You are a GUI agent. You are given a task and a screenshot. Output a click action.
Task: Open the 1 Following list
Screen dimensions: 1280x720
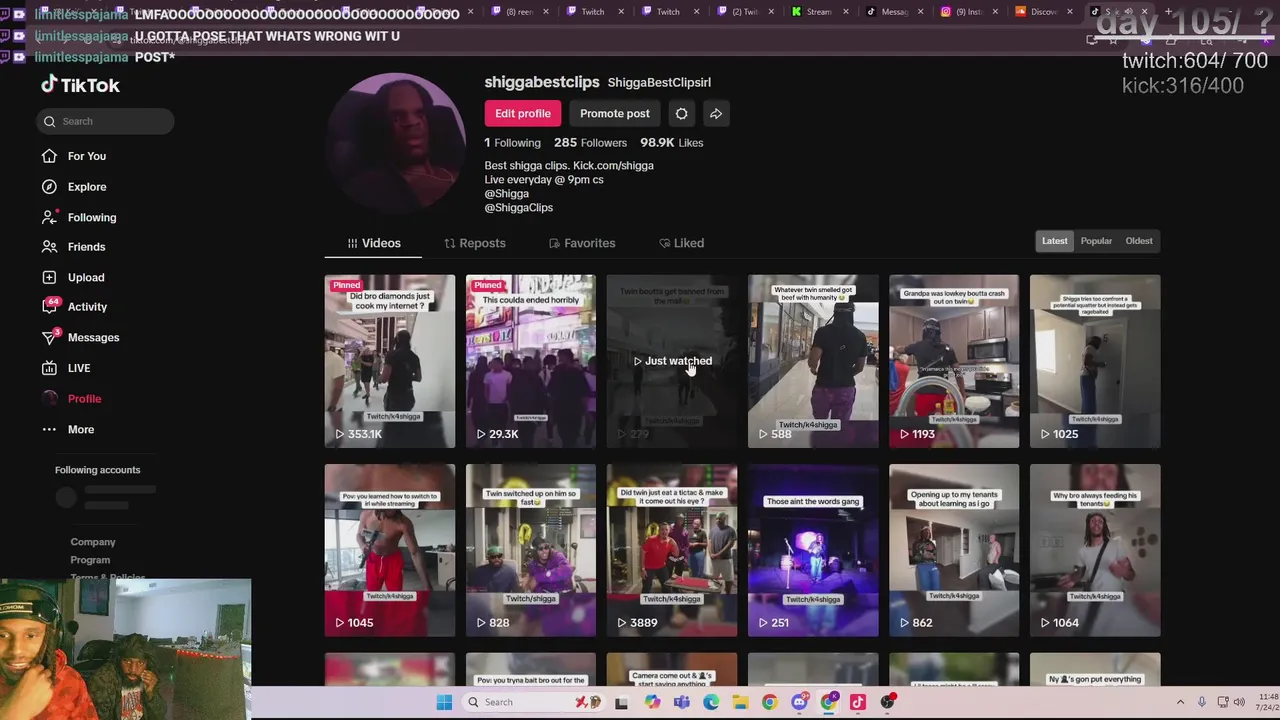(512, 143)
